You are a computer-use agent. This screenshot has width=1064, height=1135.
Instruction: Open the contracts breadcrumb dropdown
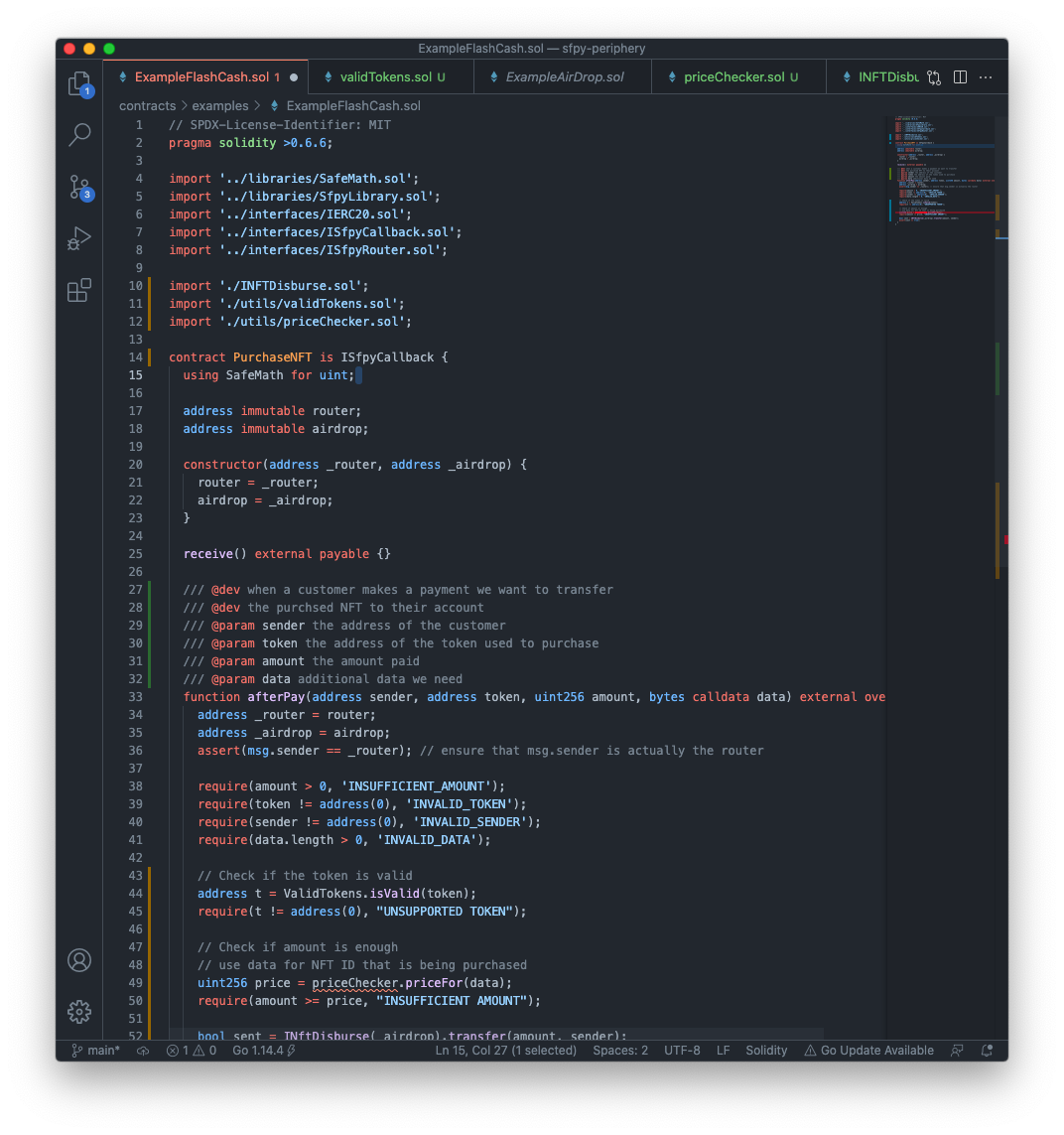(148, 105)
